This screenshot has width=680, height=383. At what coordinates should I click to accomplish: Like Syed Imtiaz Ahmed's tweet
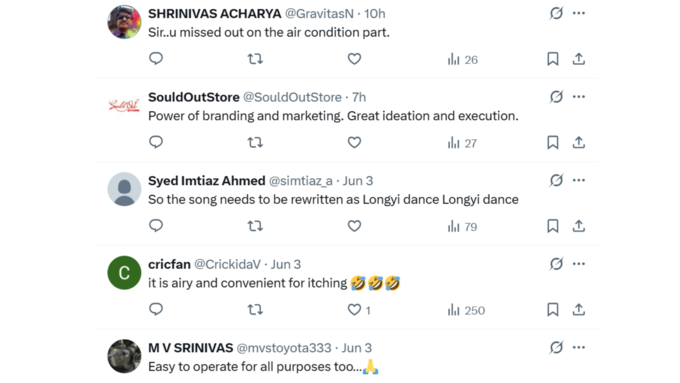pos(354,226)
